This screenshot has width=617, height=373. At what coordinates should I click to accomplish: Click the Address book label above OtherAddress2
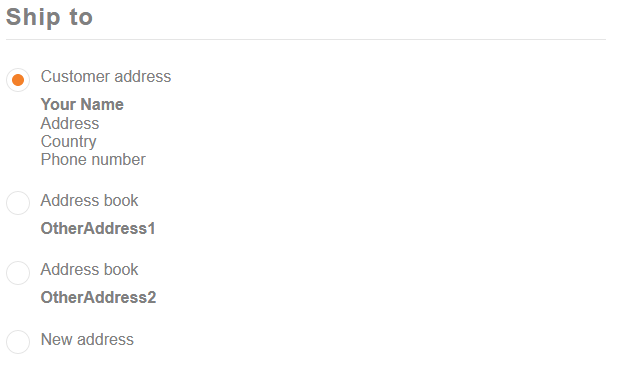point(89,270)
